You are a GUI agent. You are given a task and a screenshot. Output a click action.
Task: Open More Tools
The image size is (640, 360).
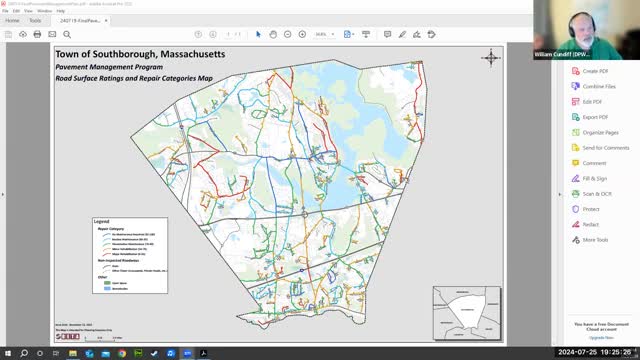click(590, 240)
